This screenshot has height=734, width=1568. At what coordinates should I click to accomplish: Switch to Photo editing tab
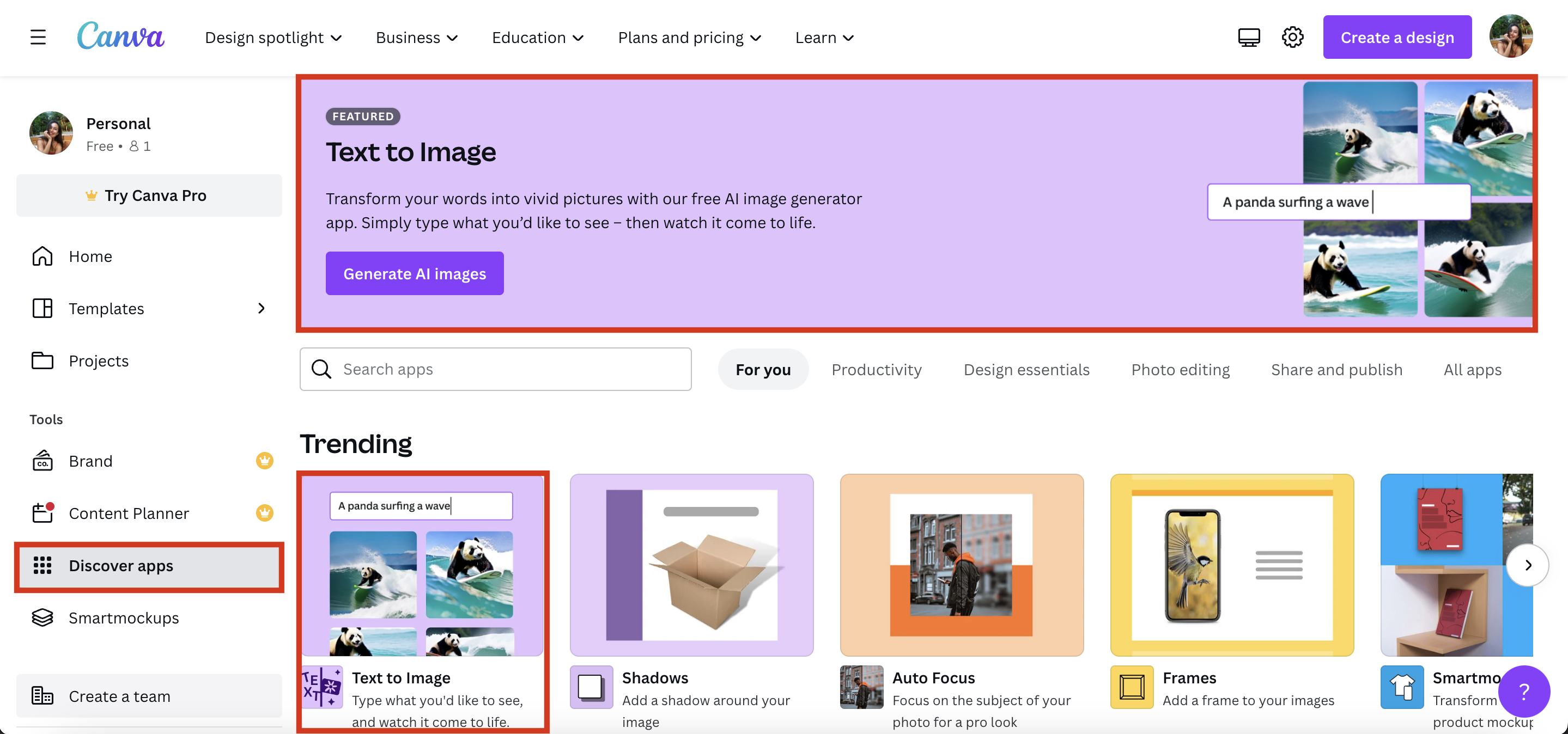click(1180, 369)
